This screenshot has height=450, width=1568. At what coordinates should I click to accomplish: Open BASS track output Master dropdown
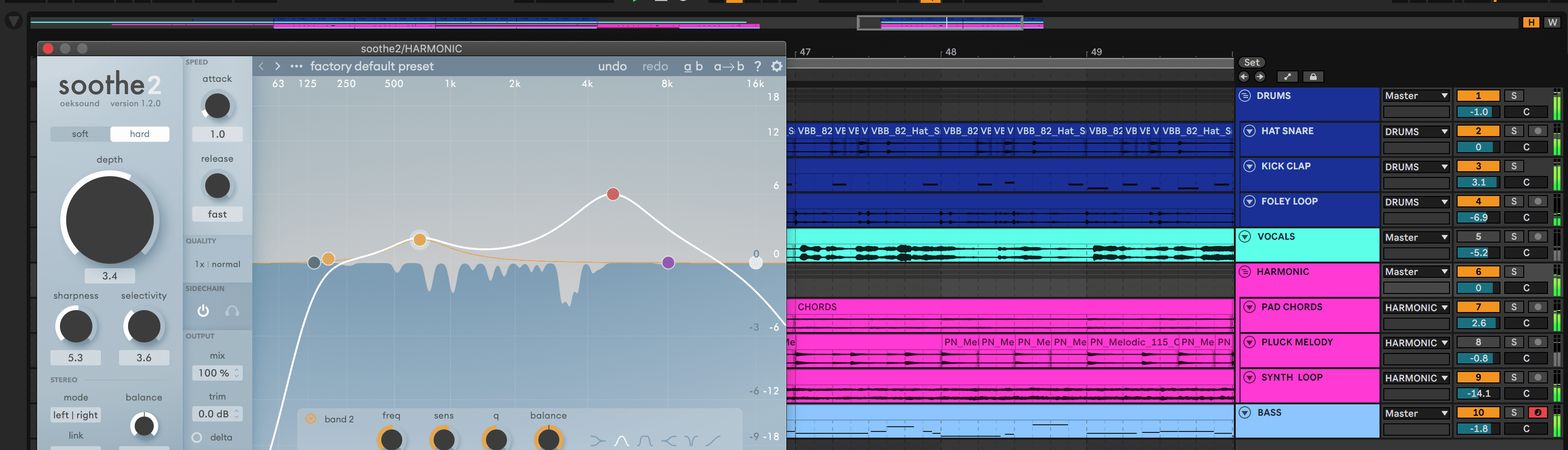point(1416,413)
